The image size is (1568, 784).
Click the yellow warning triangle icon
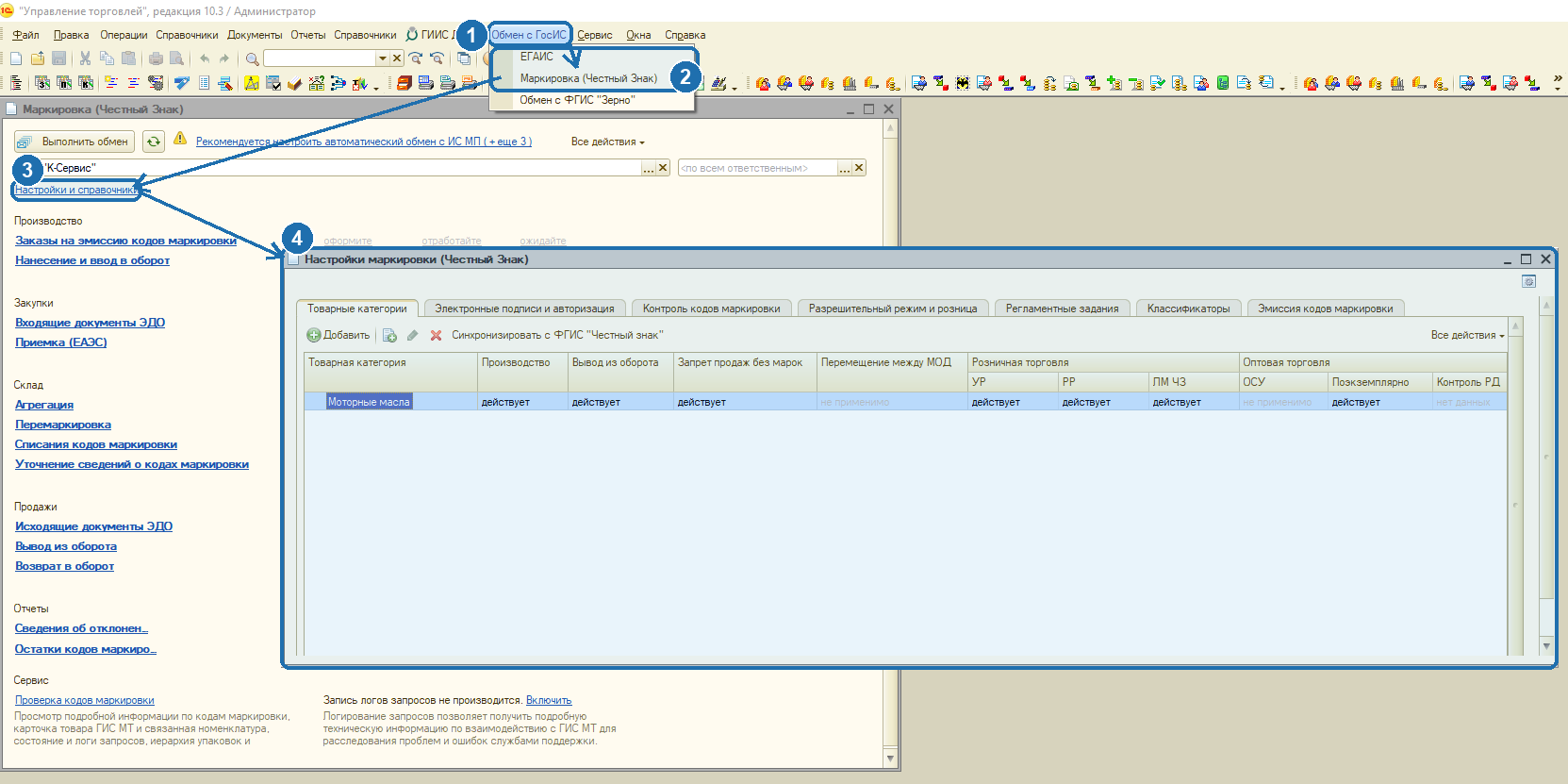coord(180,140)
